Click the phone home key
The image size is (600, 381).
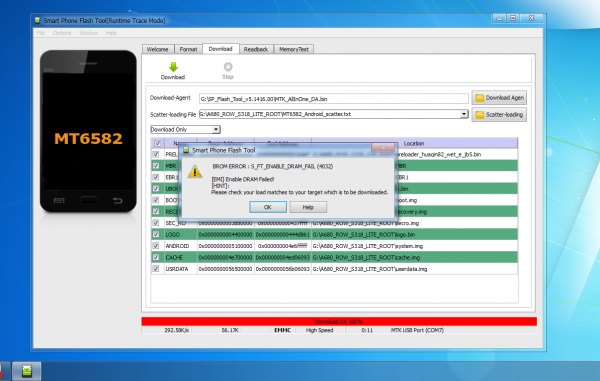point(88,200)
